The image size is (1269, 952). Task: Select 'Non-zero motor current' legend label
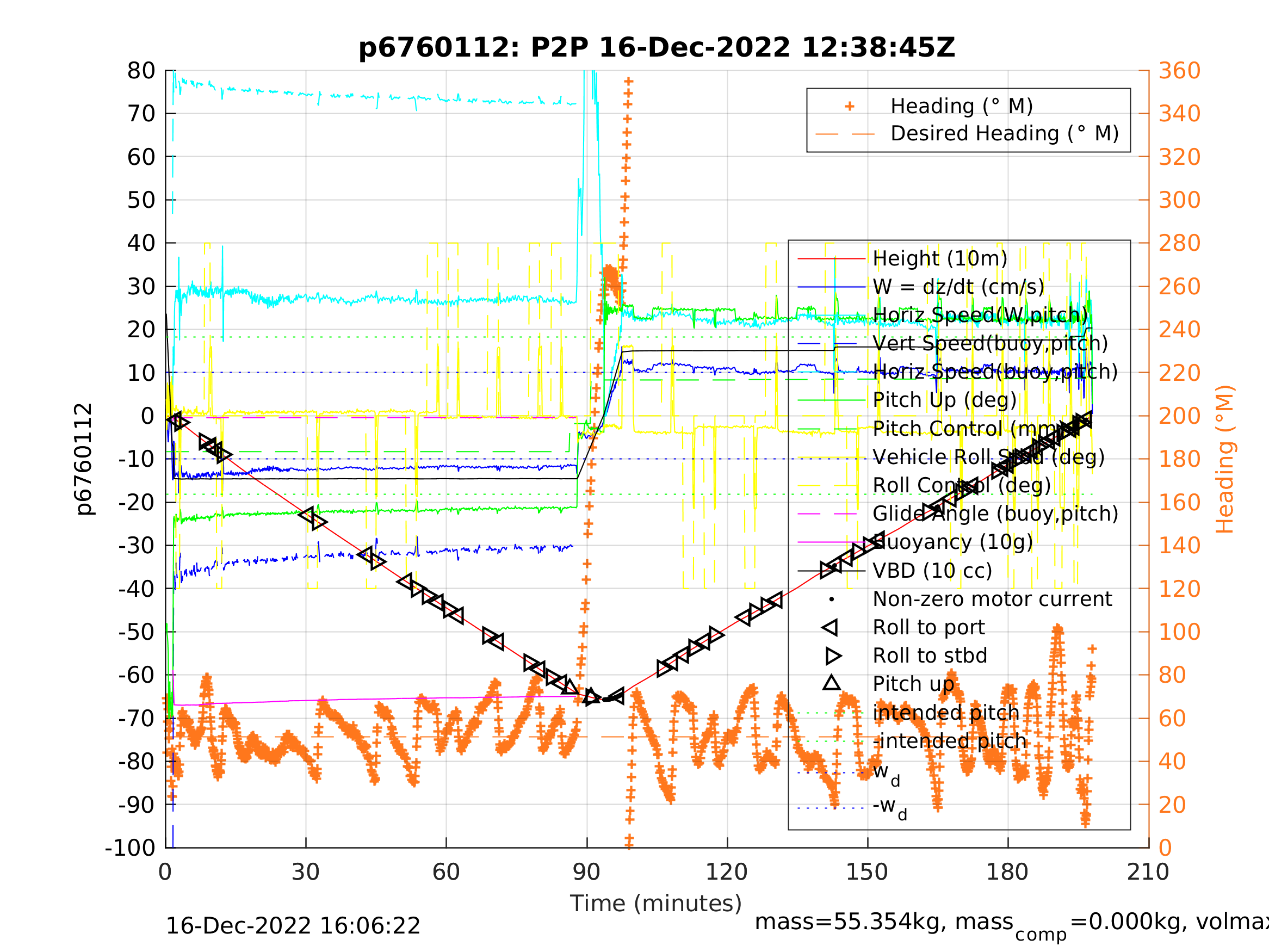click(x=992, y=599)
